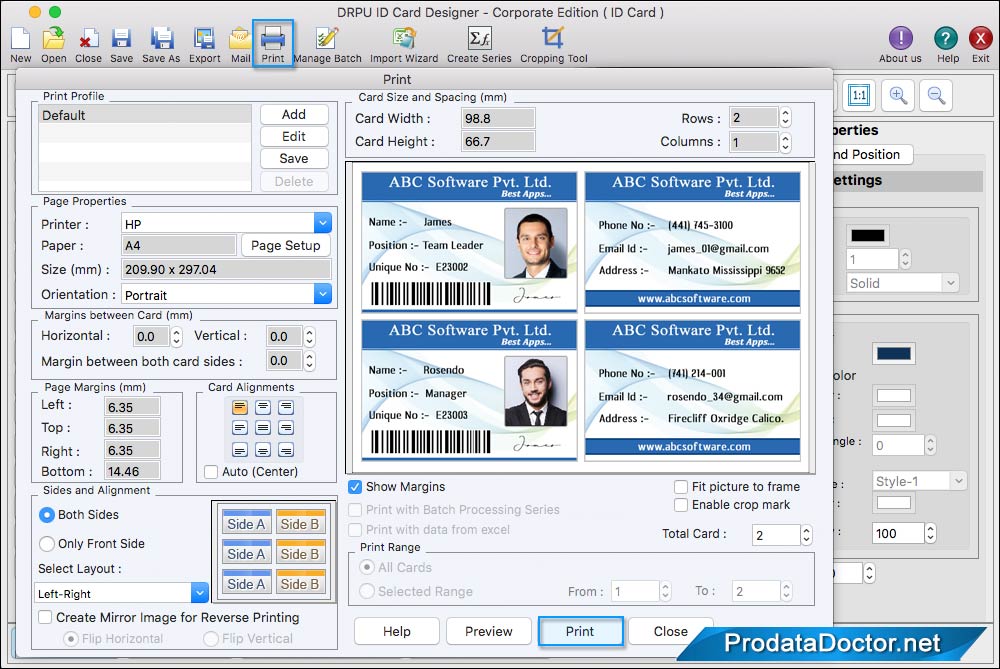Click the Add profile button
Viewport: 1000px width, 669px height.
(x=294, y=114)
